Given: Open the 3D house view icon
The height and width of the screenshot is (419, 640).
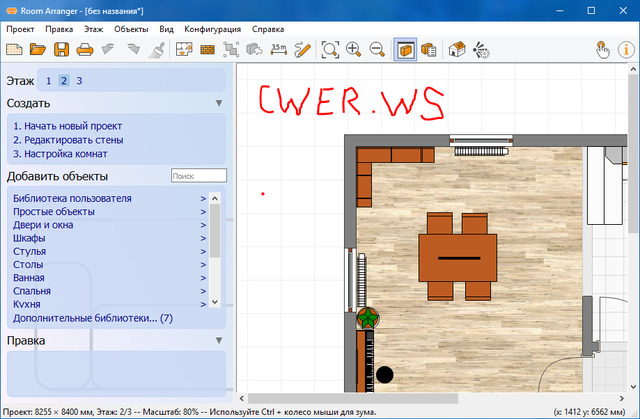Looking at the screenshot, I should 457,49.
